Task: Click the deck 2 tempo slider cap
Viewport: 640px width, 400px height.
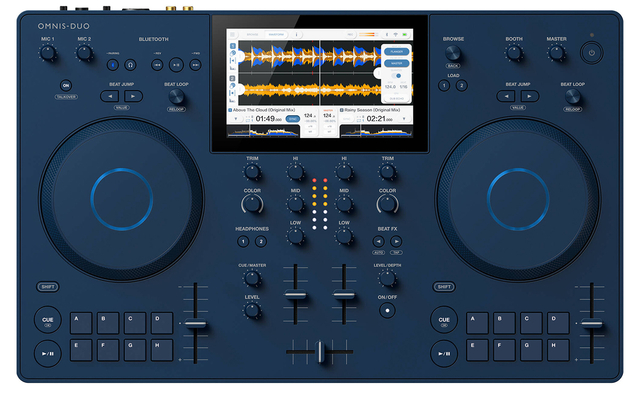Action: pos(591,324)
